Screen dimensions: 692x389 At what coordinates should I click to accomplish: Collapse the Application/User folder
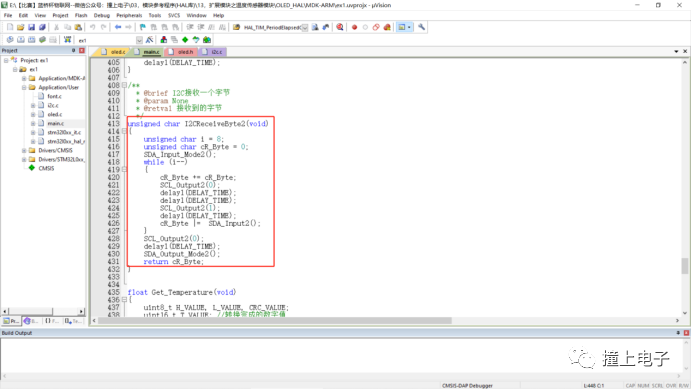(x=24, y=87)
